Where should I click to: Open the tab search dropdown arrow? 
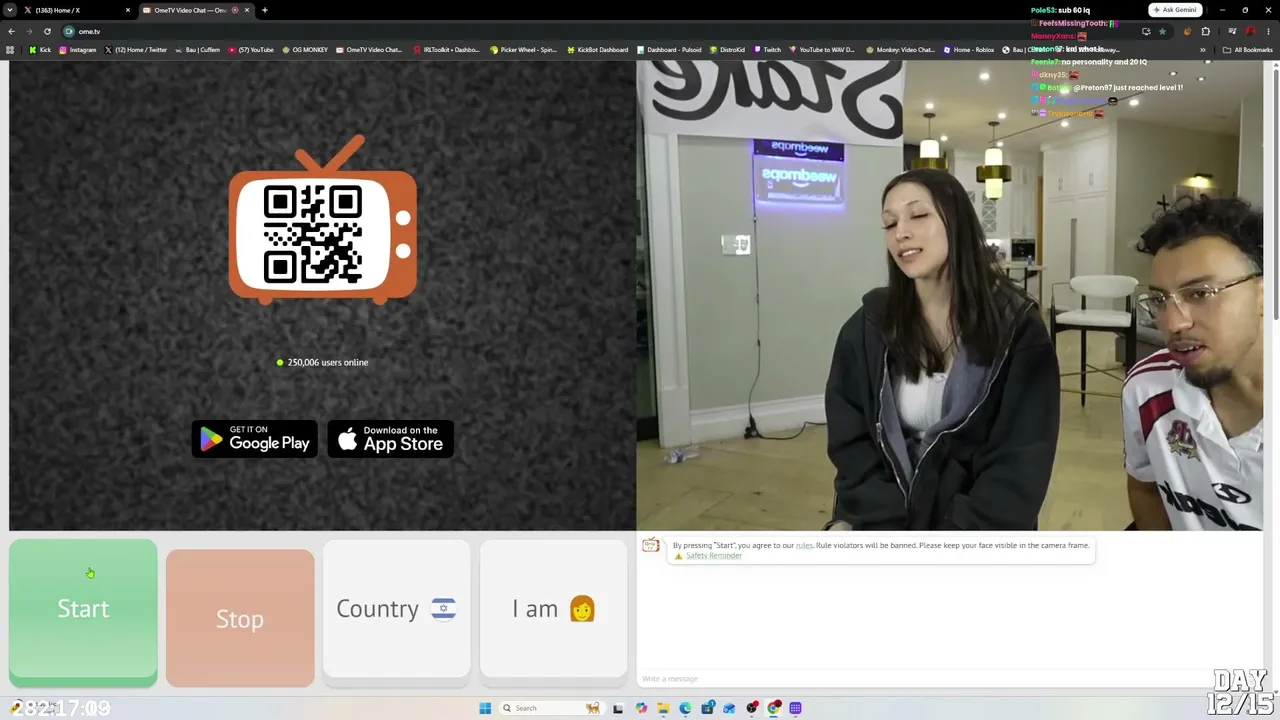(x=9, y=10)
